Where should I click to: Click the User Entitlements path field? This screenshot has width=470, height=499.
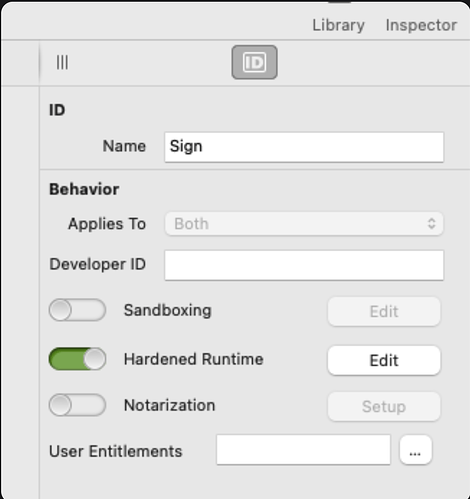coord(303,449)
